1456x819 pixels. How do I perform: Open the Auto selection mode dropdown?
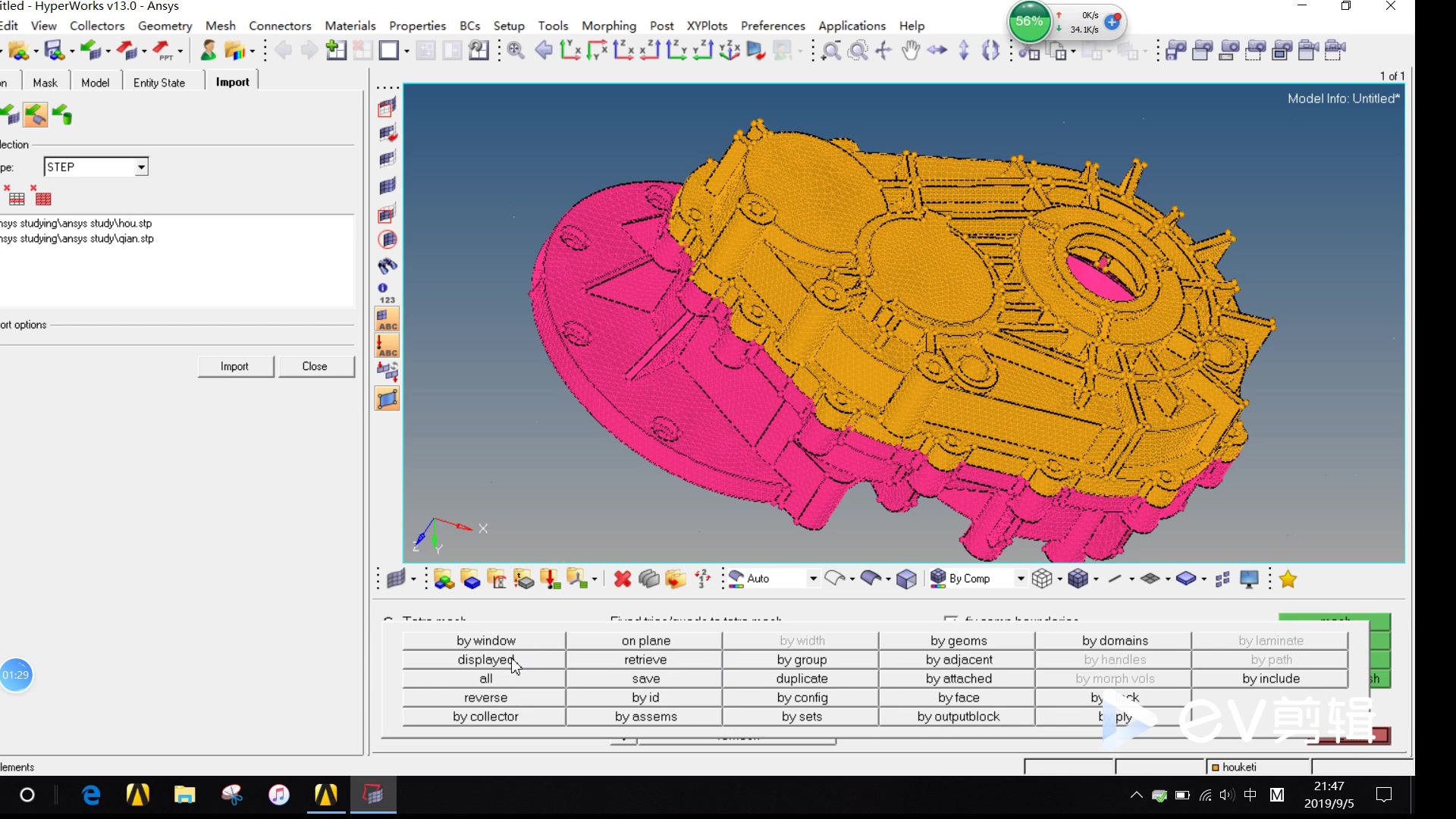pyautogui.click(x=813, y=579)
